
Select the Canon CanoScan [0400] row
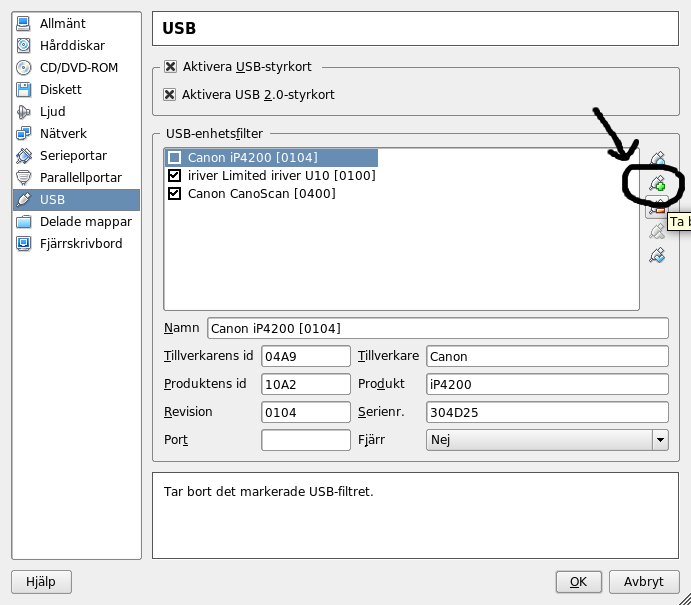point(271,193)
